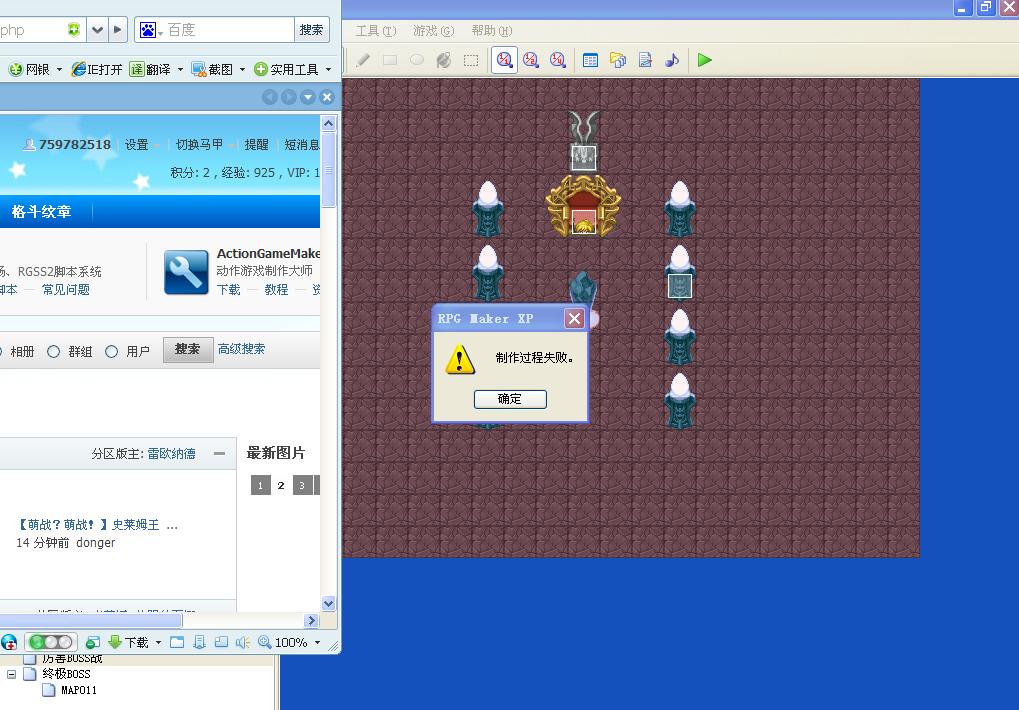1019x710 pixels.
Task: Open the 下载 dropdown arrow in status bar
Action: pos(158,642)
